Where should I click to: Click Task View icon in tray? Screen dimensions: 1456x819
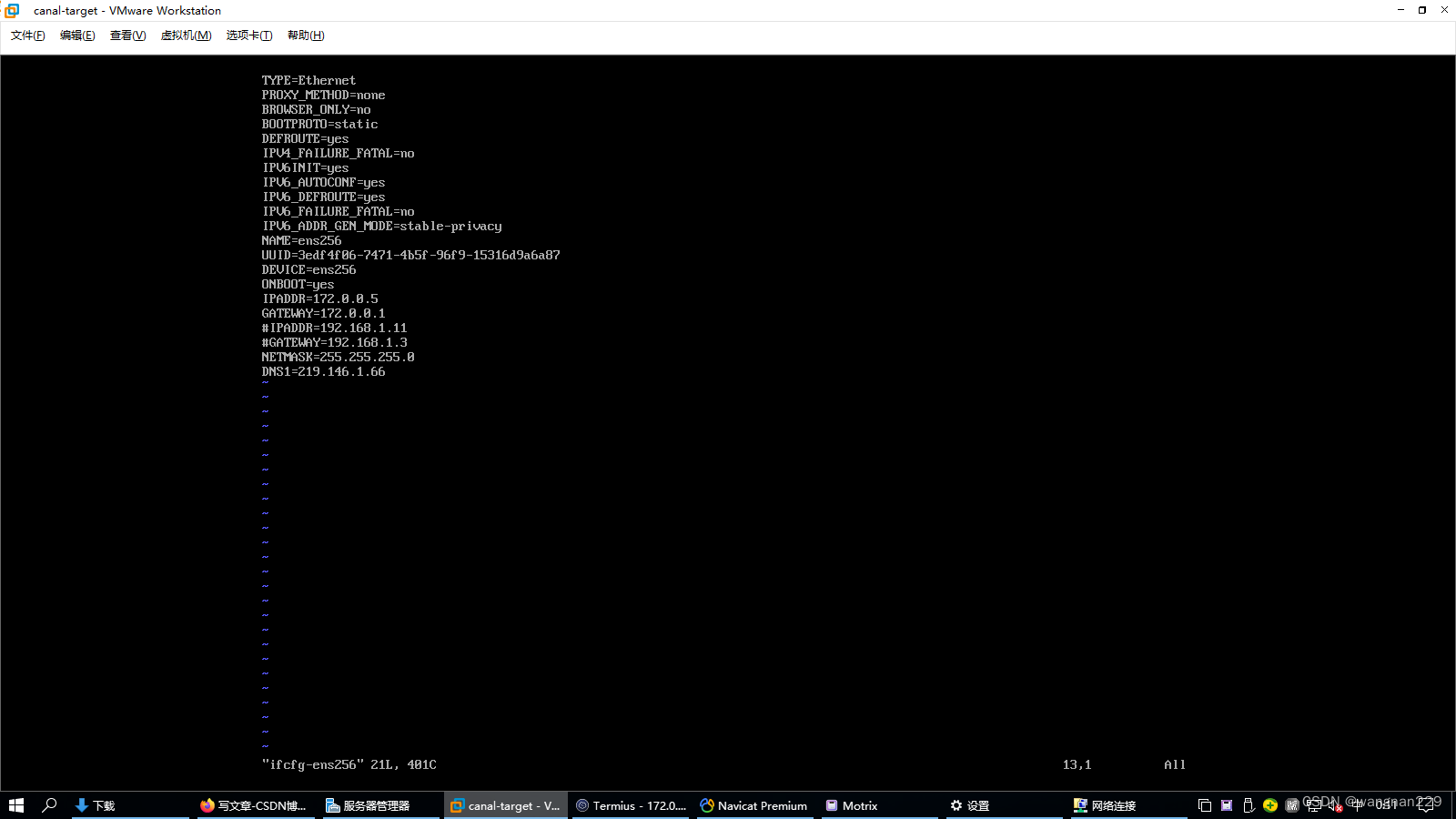tap(1205, 805)
